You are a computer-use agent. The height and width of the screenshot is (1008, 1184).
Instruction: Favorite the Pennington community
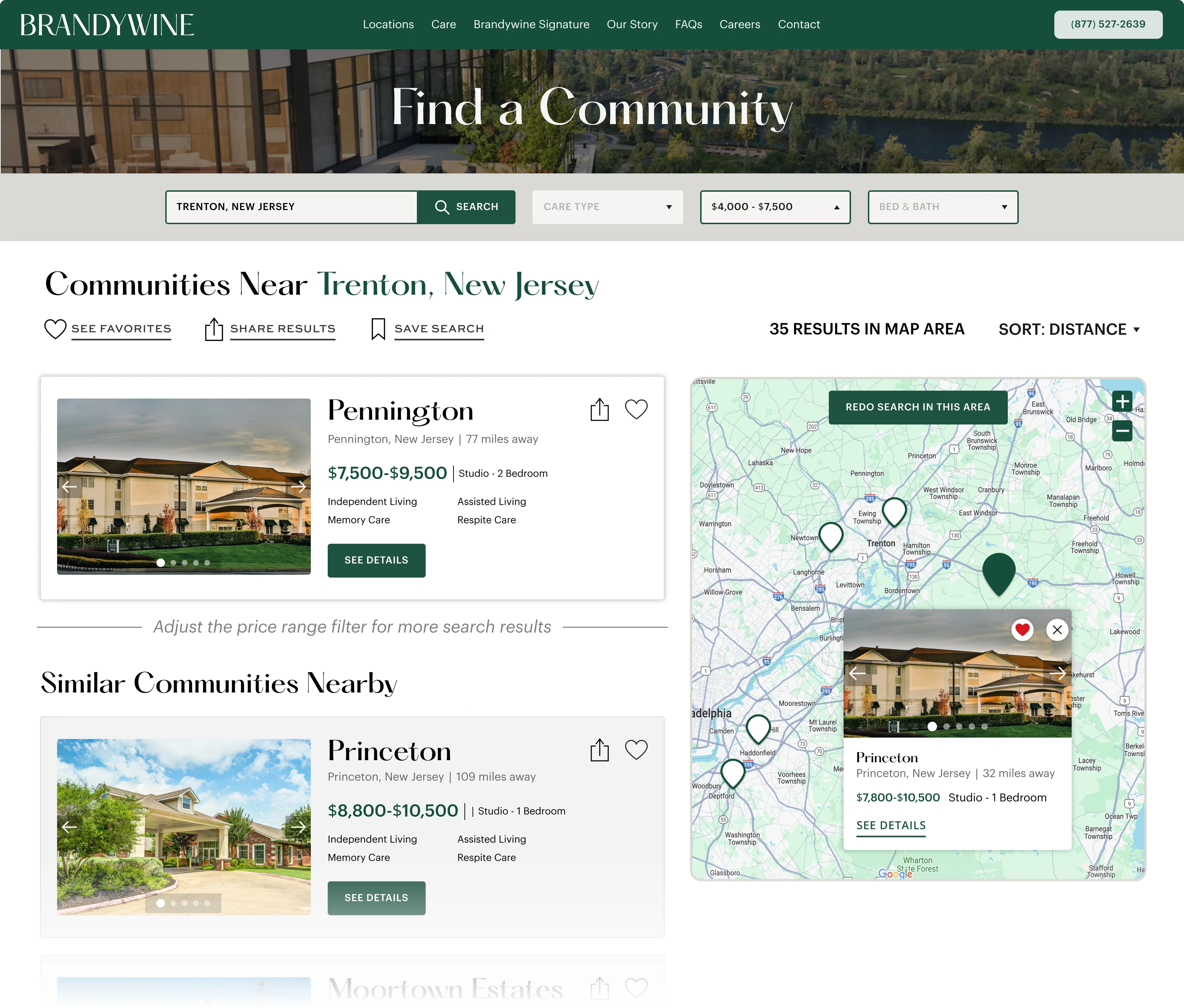tap(636, 409)
